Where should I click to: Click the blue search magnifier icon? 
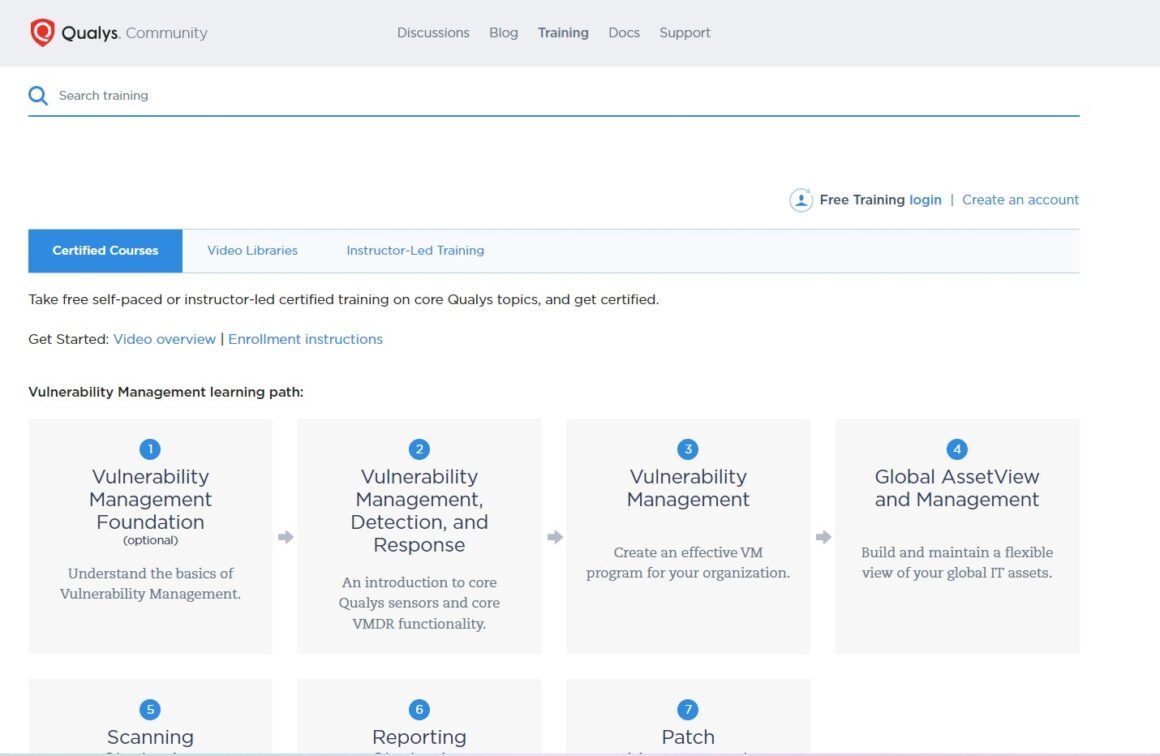(38, 95)
